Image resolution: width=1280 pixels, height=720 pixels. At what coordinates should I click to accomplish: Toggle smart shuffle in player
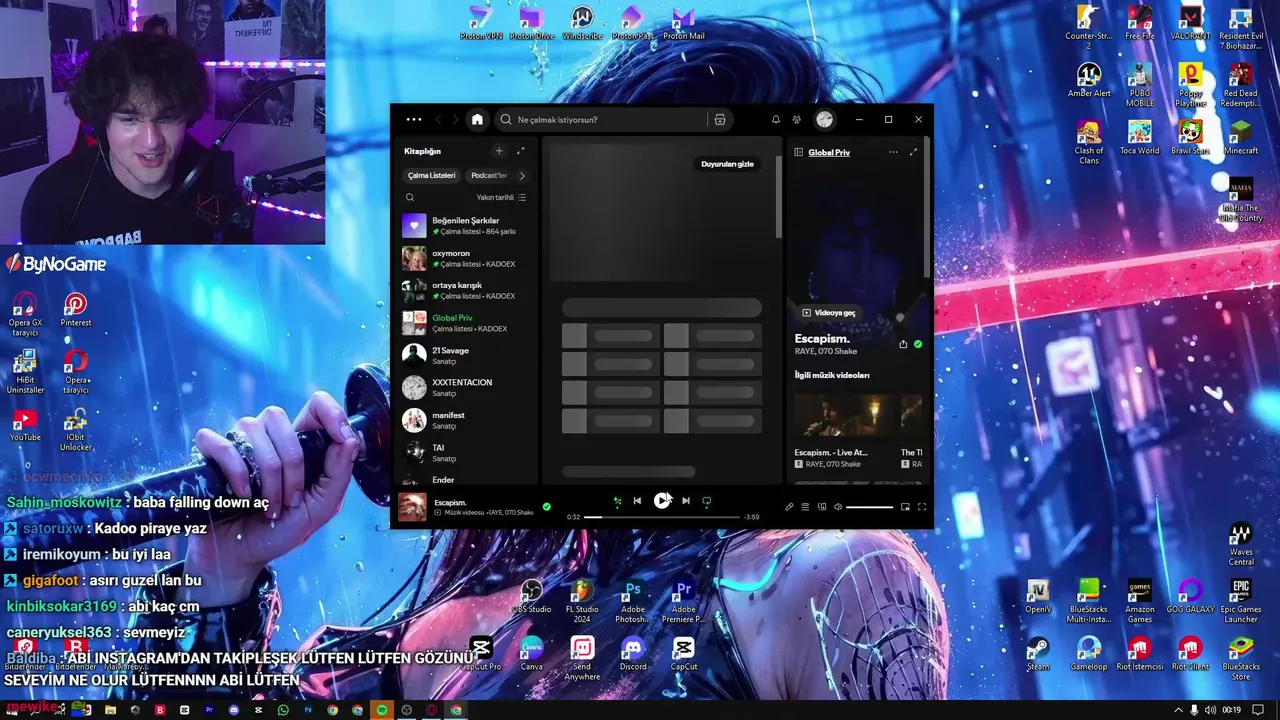617,501
